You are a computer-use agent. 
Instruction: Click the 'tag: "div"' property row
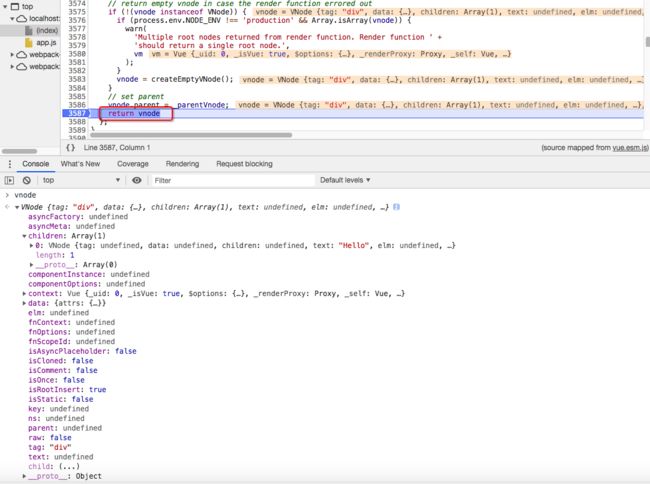50,447
